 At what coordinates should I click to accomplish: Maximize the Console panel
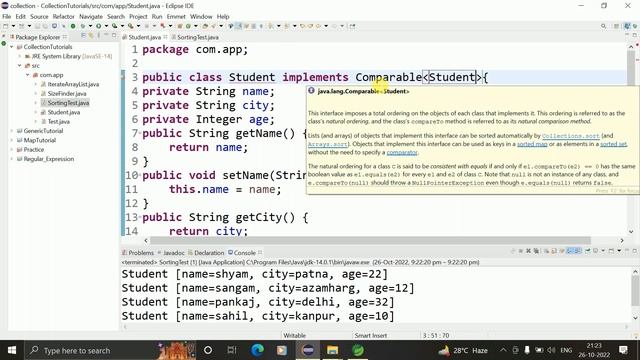(x=635, y=251)
